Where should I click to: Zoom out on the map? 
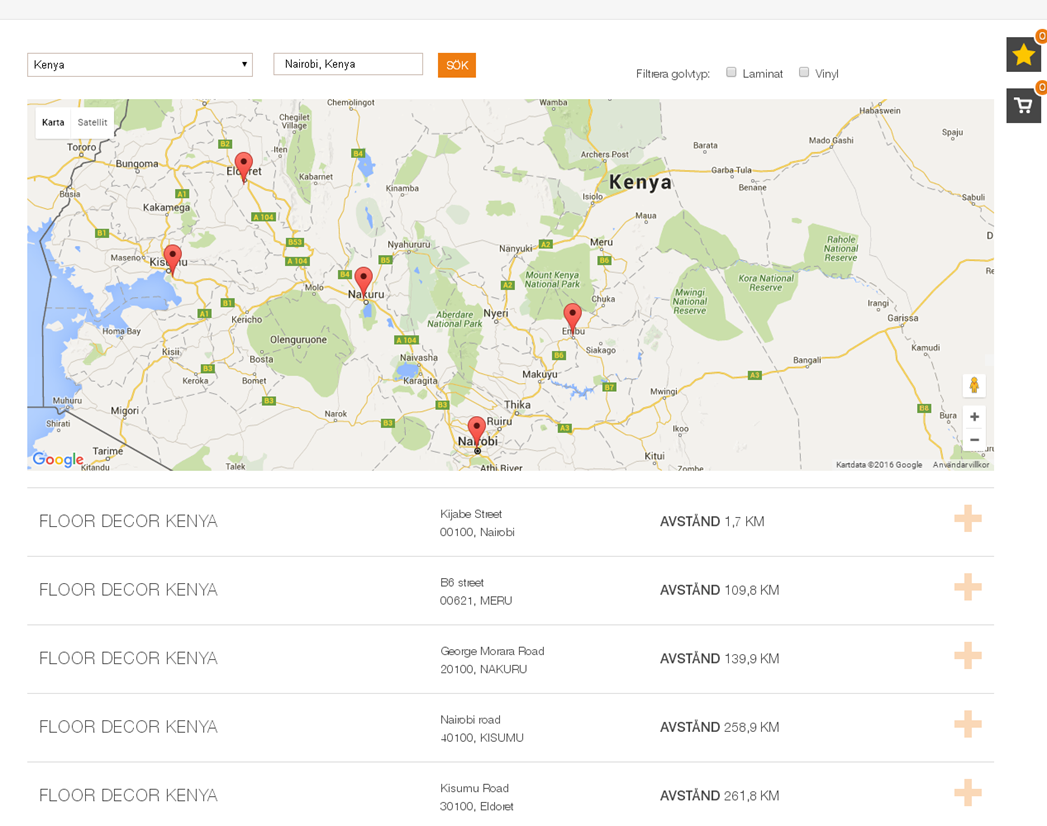tap(974, 439)
